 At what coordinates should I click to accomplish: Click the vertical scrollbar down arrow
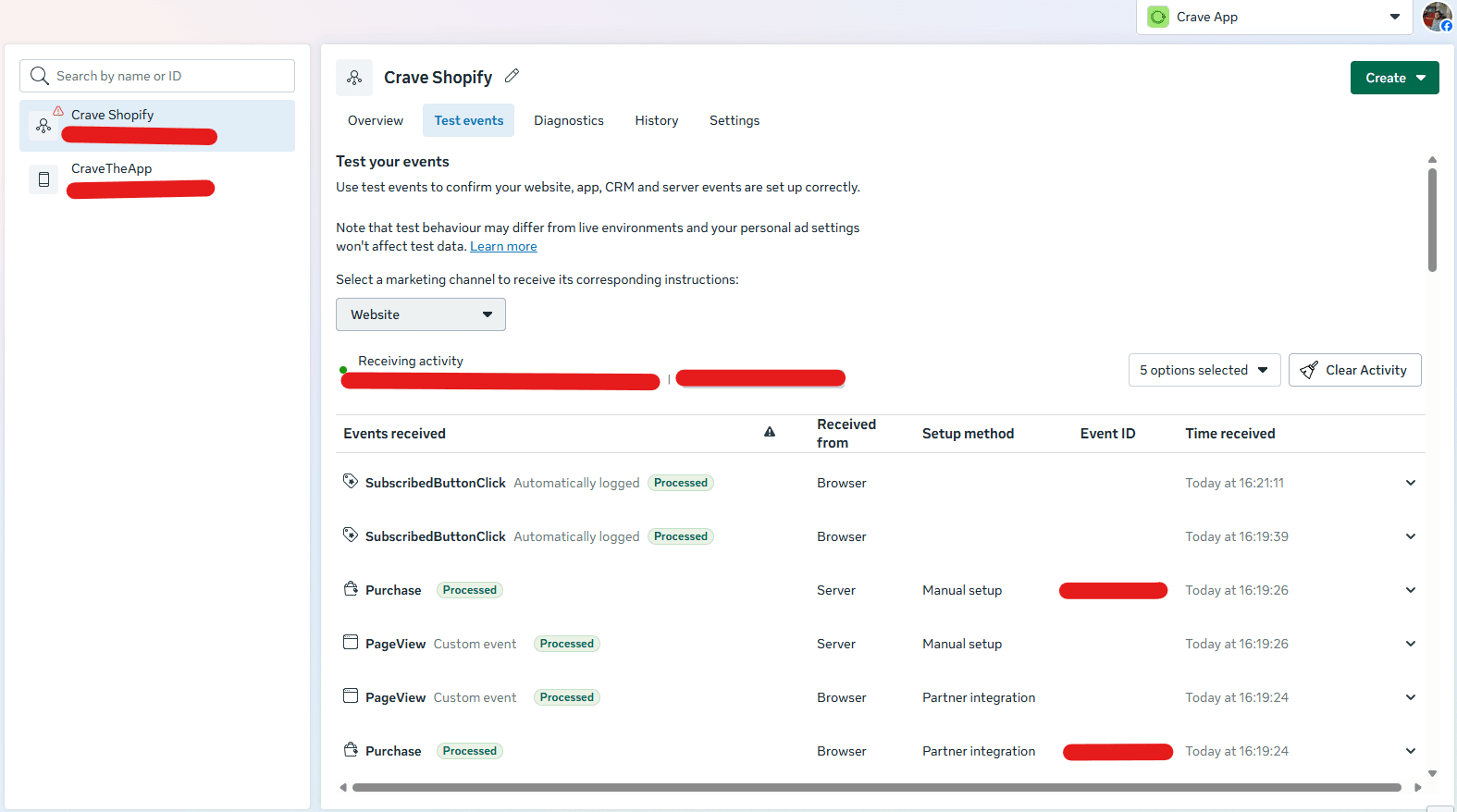(x=1432, y=773)
